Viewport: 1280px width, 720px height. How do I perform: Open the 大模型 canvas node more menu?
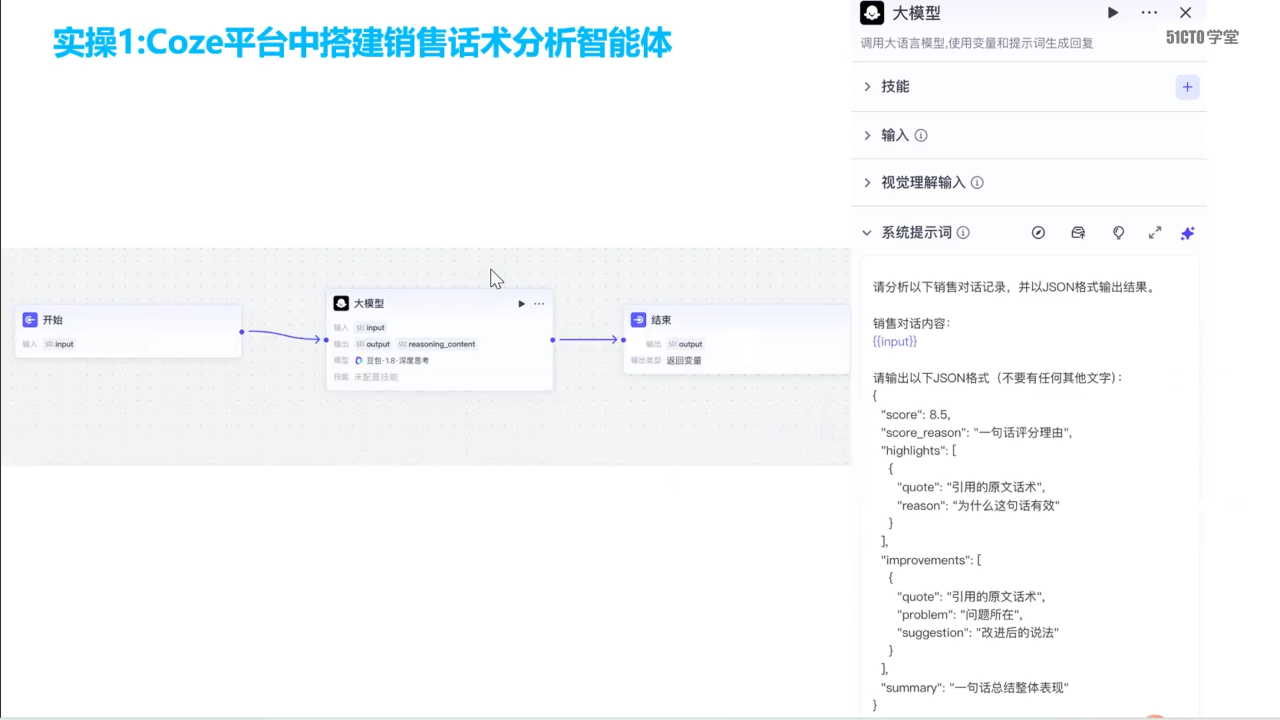(x=539, y=303)
